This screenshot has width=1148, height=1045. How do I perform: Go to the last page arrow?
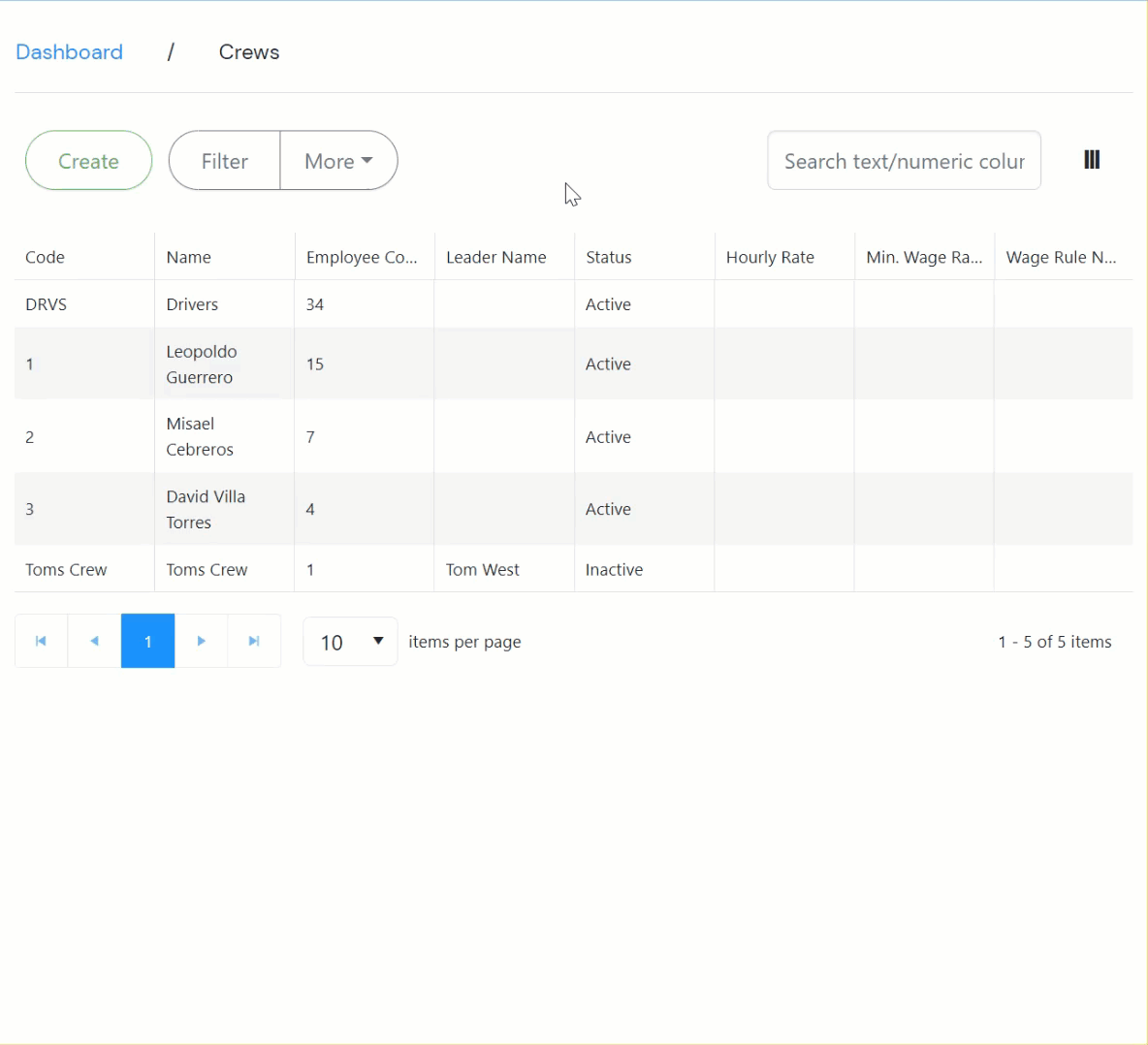[254, 641]
